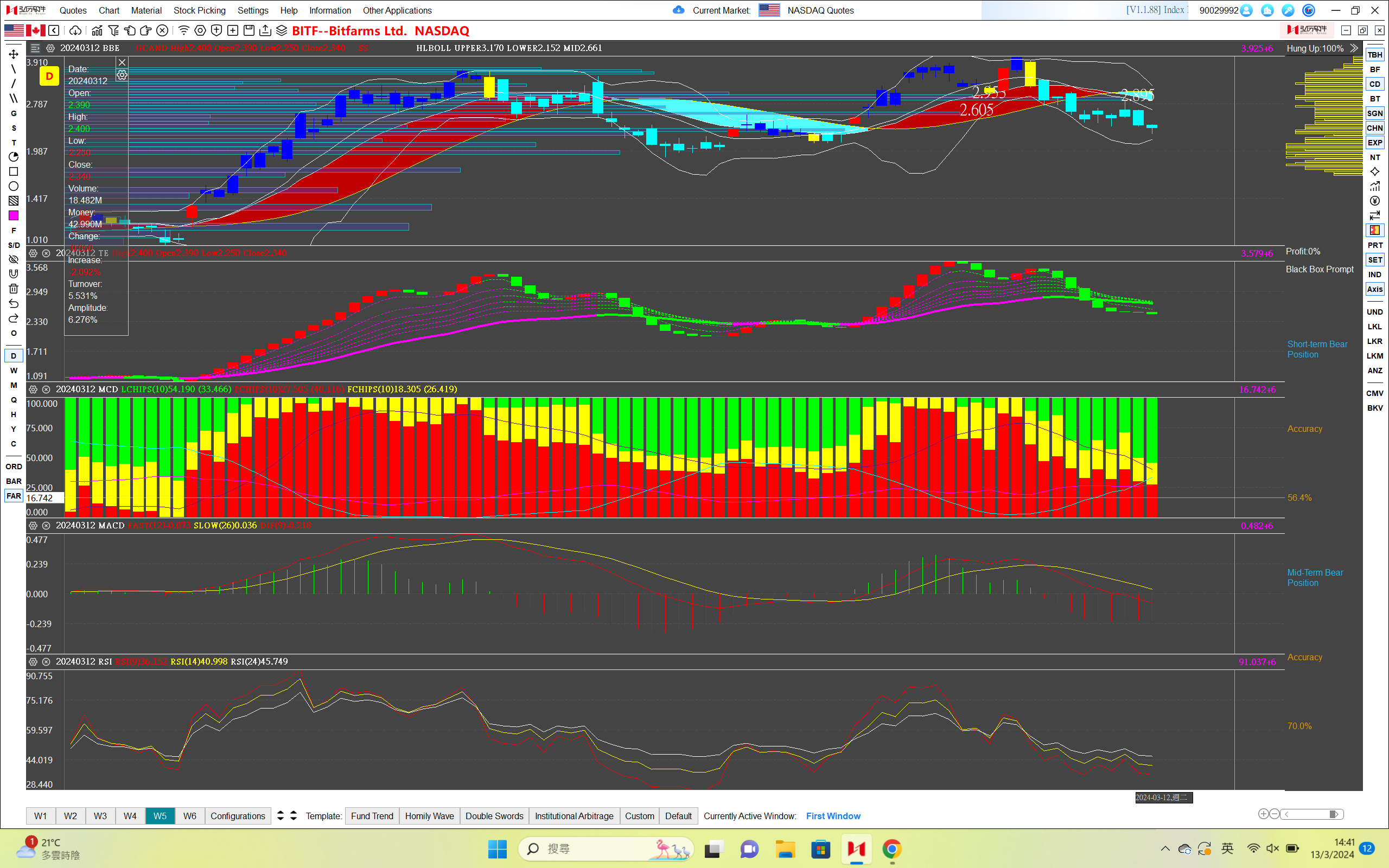The width and height of the screenshot is (1389, 868).
Task: Open the RSI panel settings gear
Action: click(33, 661)
